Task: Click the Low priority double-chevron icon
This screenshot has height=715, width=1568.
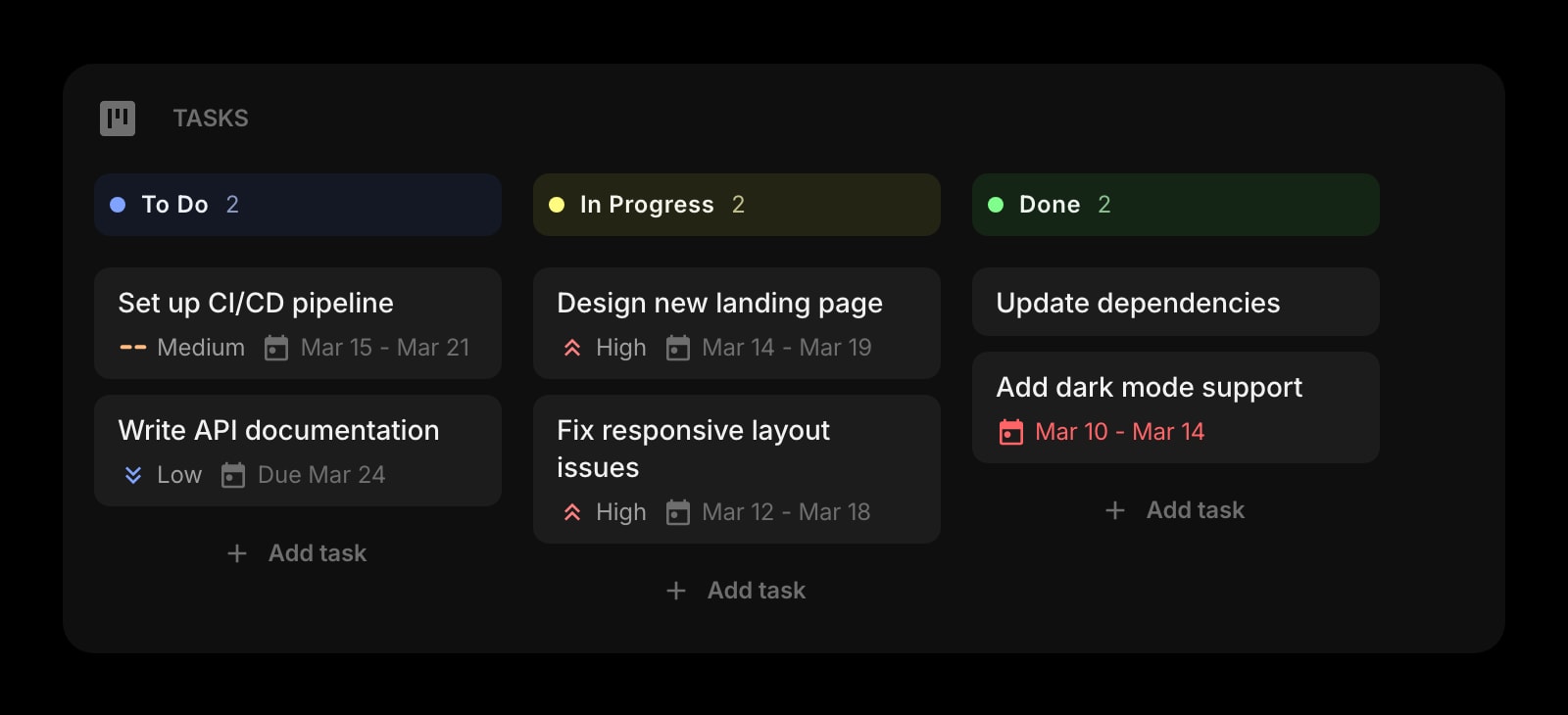Action: coord(133,475)
